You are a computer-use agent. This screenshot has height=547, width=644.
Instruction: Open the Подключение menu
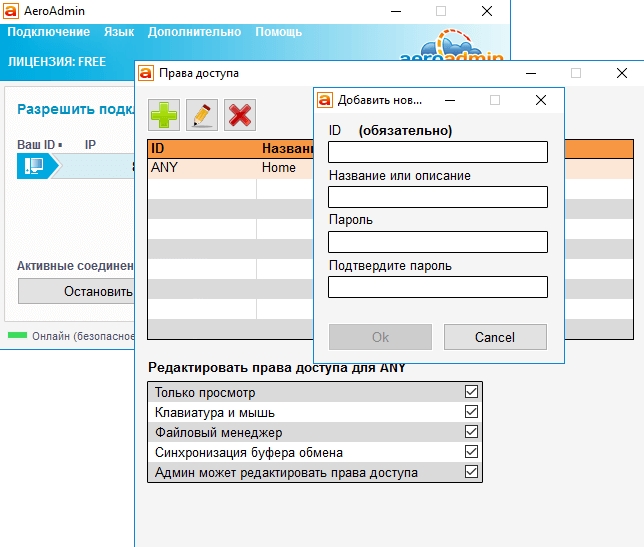point(49,32)
